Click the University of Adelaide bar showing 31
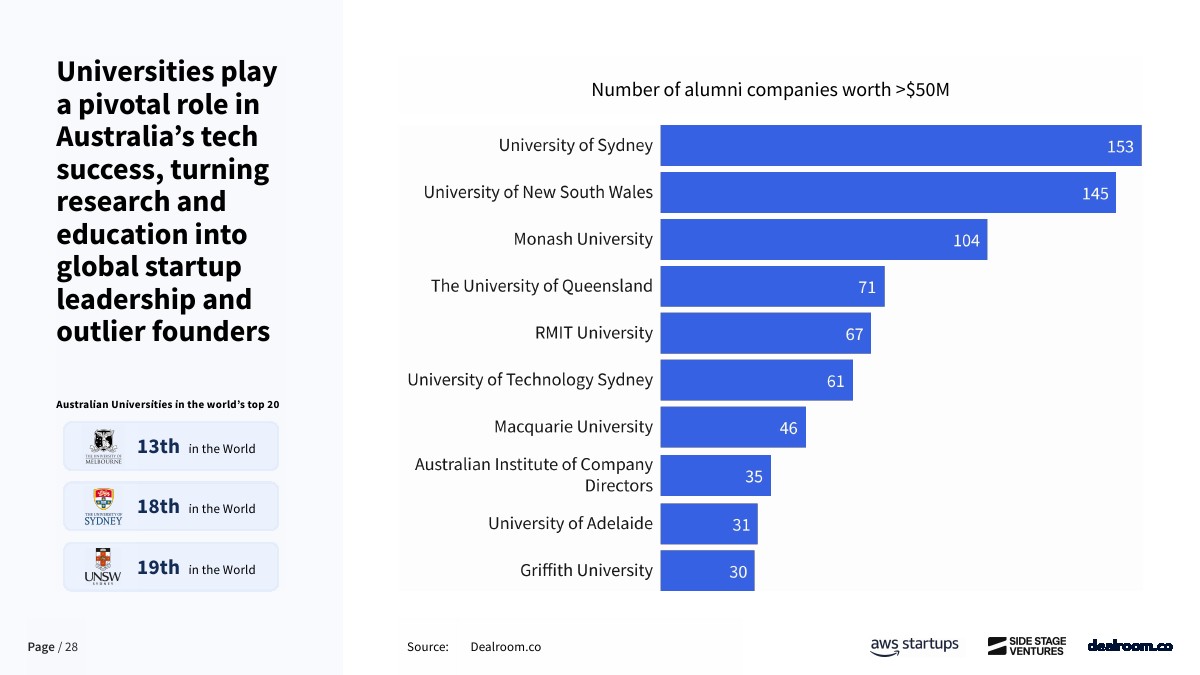 [x=708, y=524]
